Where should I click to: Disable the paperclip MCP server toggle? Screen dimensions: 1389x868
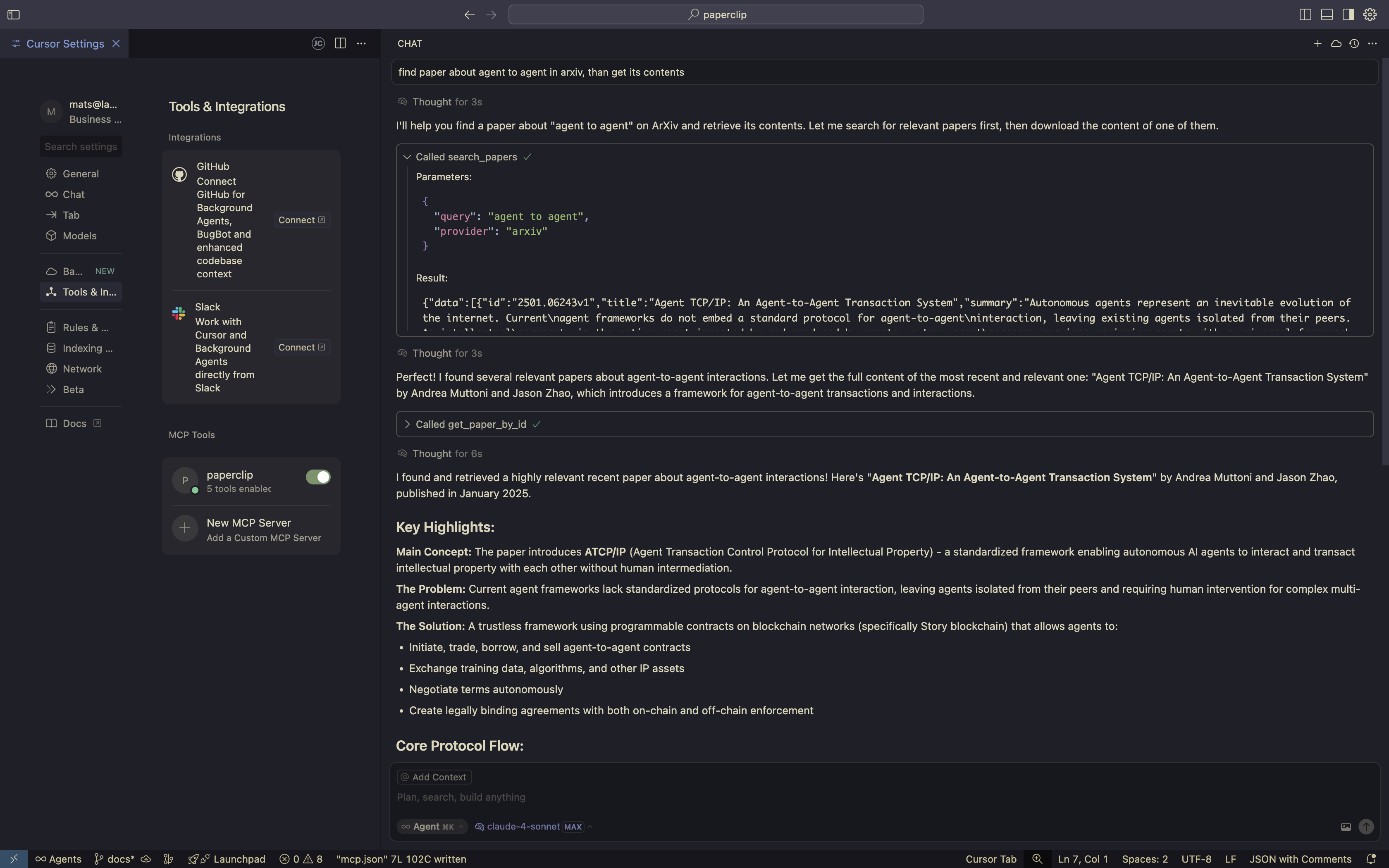coord(318,477)
